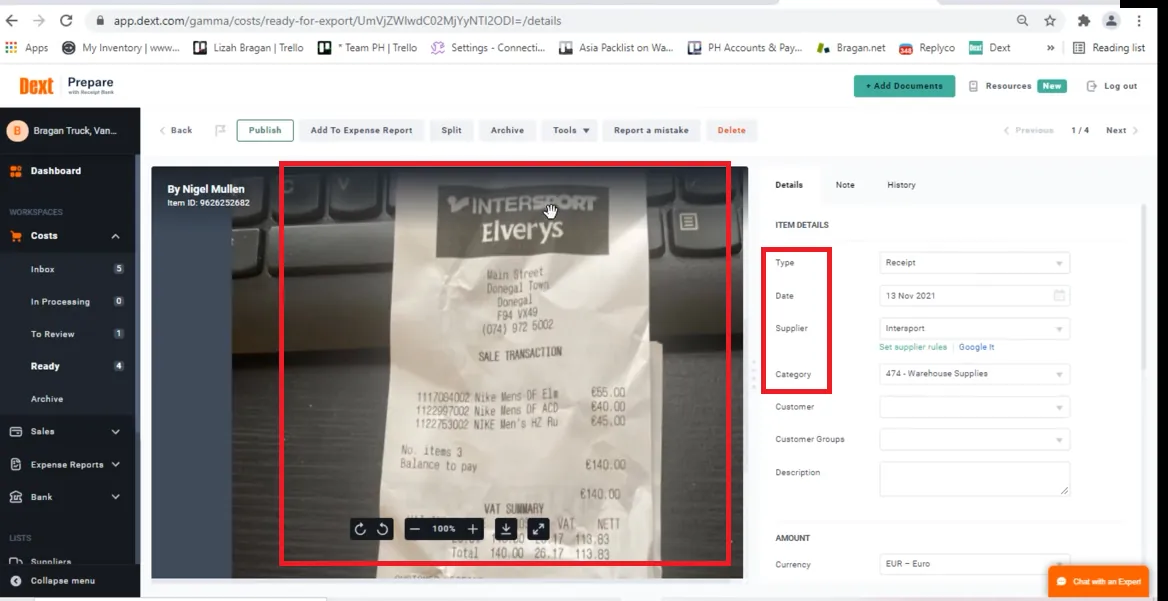Image resolution: width=1168 pixels, height=601 pixels.
Task: Open receipt image in fullscreen
Action: point(539,529)
